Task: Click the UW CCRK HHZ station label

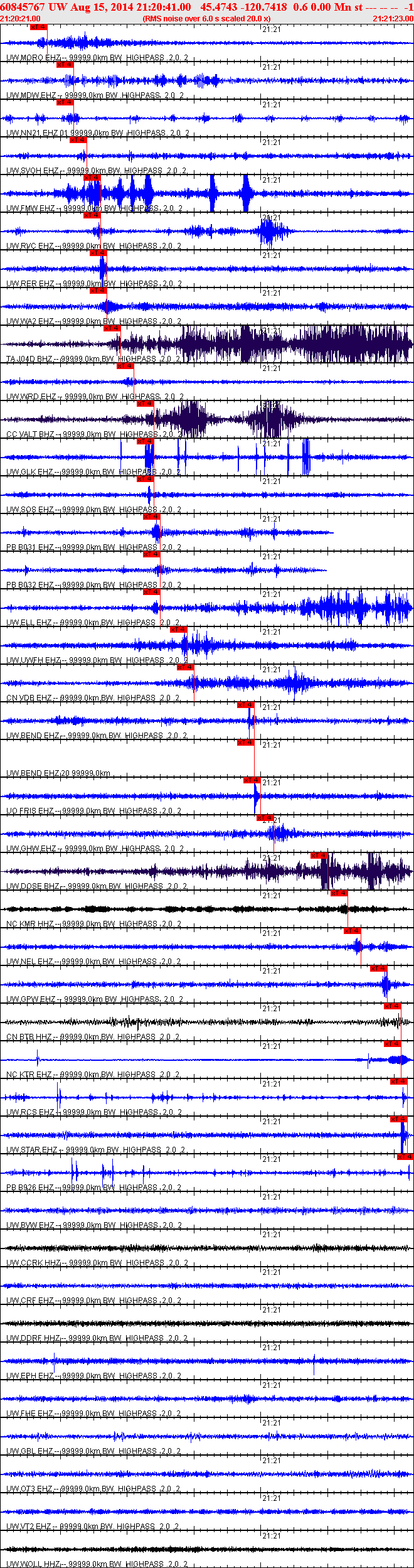Action: (x=97, y=1263)
